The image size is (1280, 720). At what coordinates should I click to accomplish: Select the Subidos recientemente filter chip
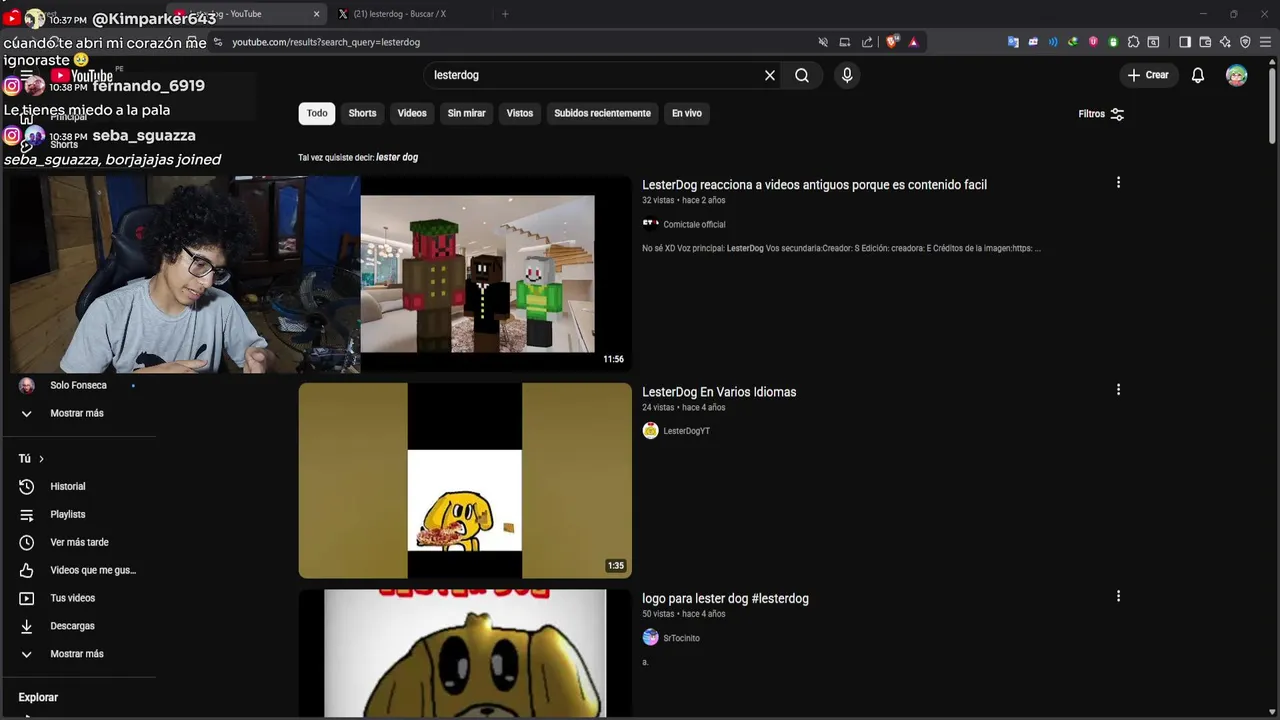602,113
